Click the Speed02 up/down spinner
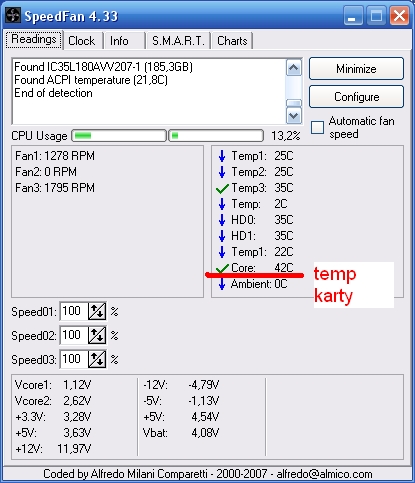The width and height of the screenshot is (415, 483). click(x=97, y=335)
